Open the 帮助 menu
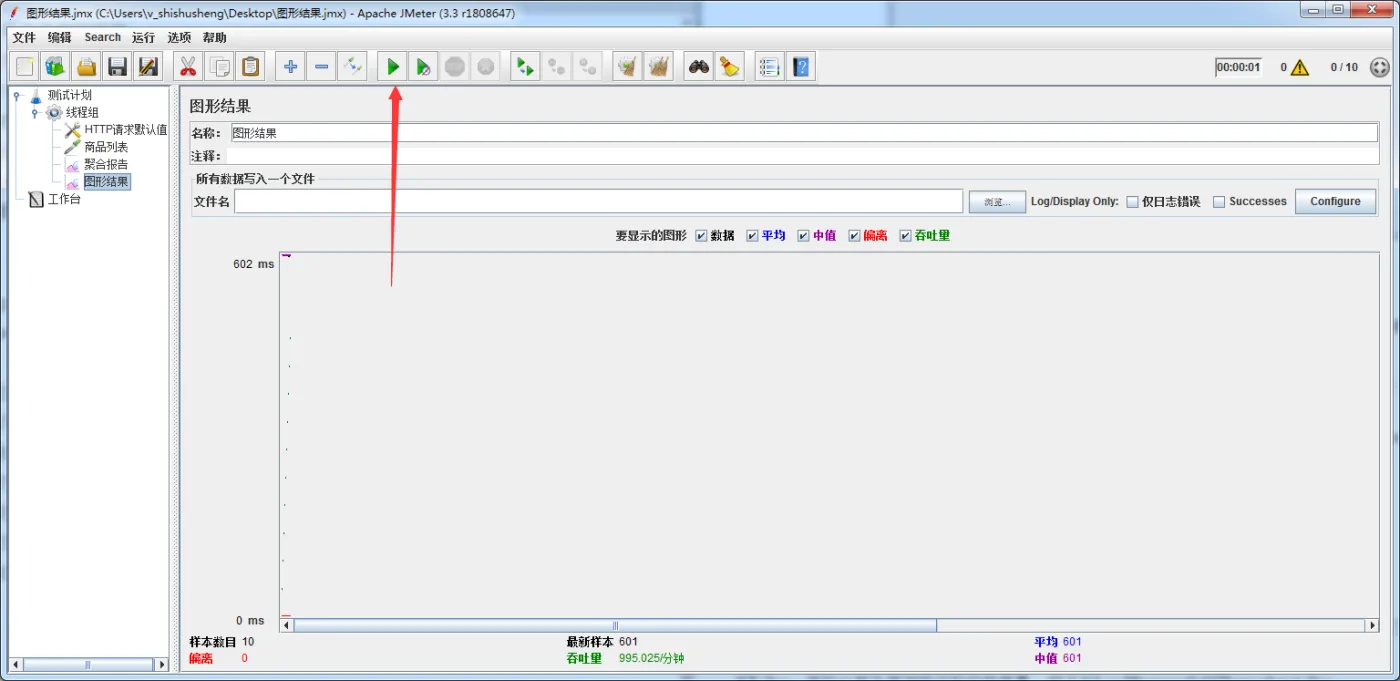 pos(214,37)
